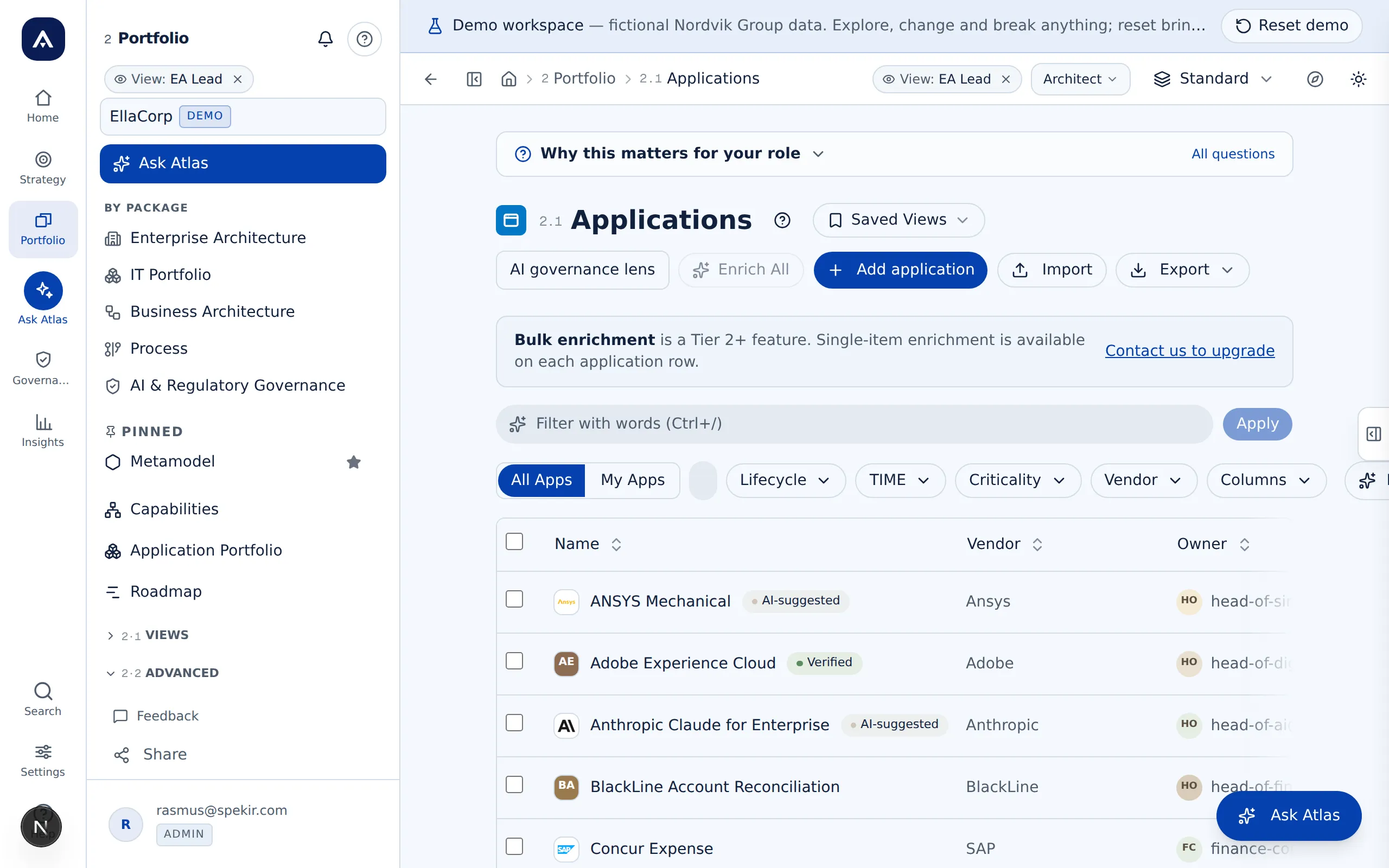Open Criticality filter dropdown
This screenshot has height=868, width=1389.
pyautogui.click(x=1018, y=480)
